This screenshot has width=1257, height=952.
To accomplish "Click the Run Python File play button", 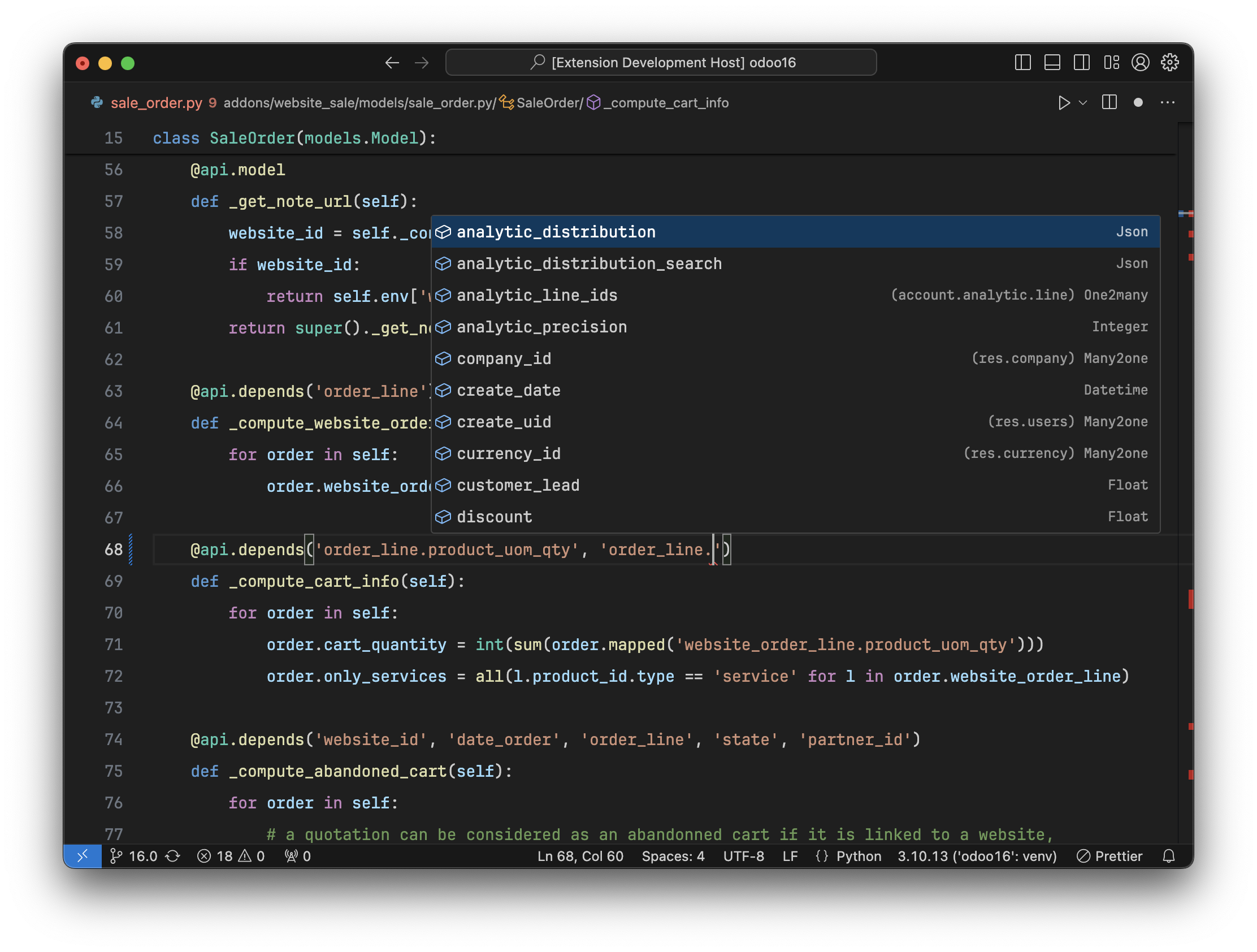I will pyautogui.click(x=1064, y=103).
